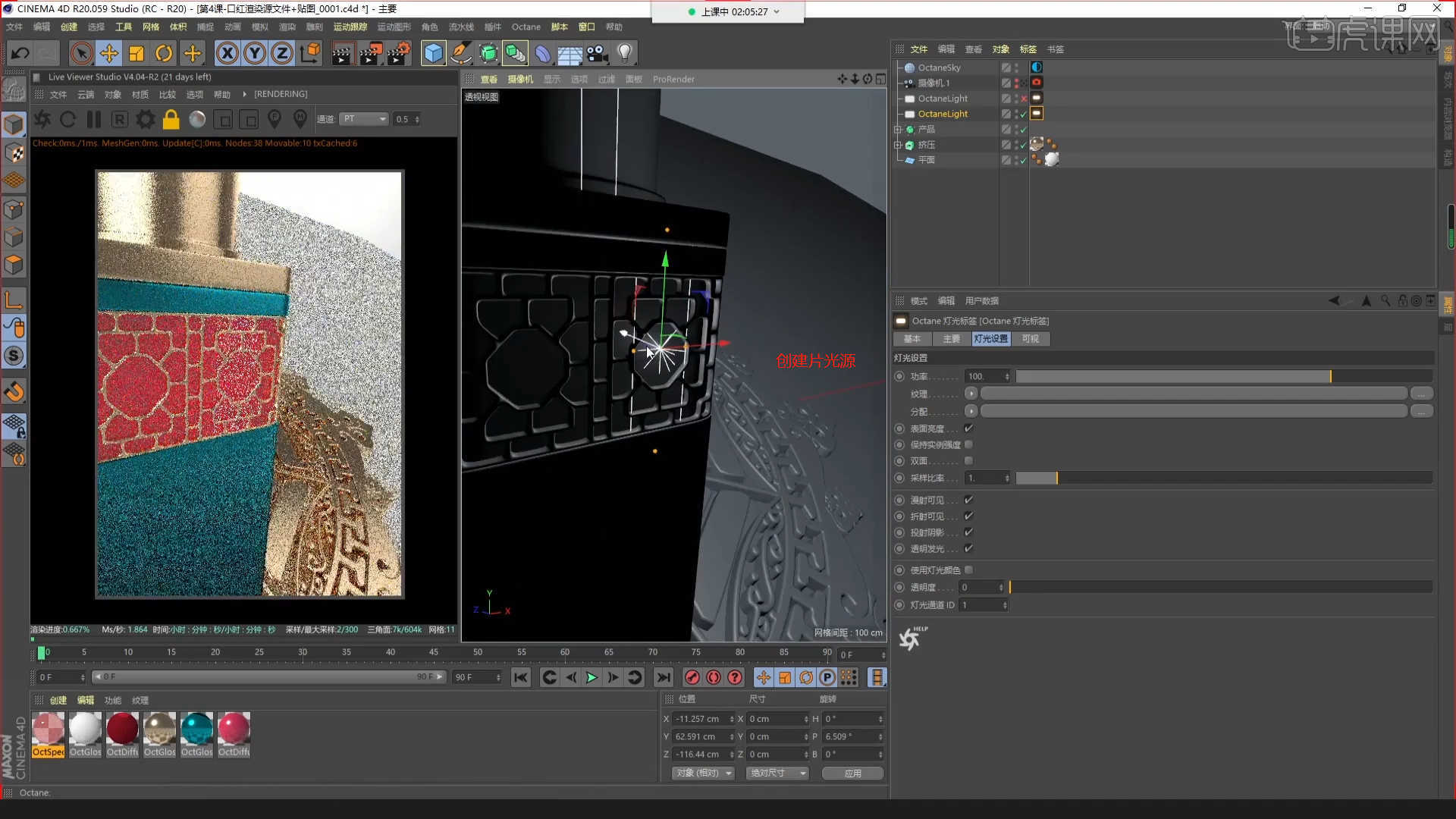
Task: Adjust the 透明度 slider
Action: 1220,588
